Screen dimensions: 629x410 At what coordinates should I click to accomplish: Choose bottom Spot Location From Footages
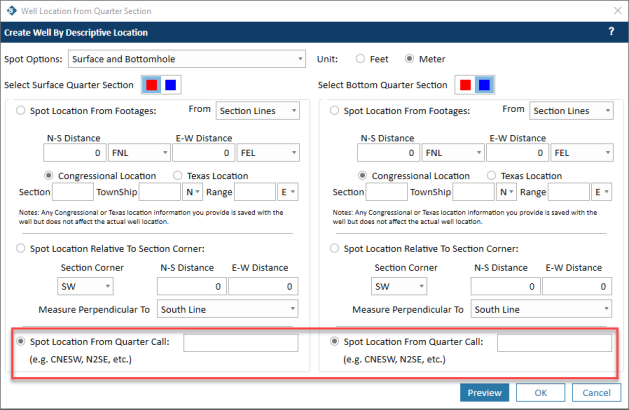click(x=335, y=111)
